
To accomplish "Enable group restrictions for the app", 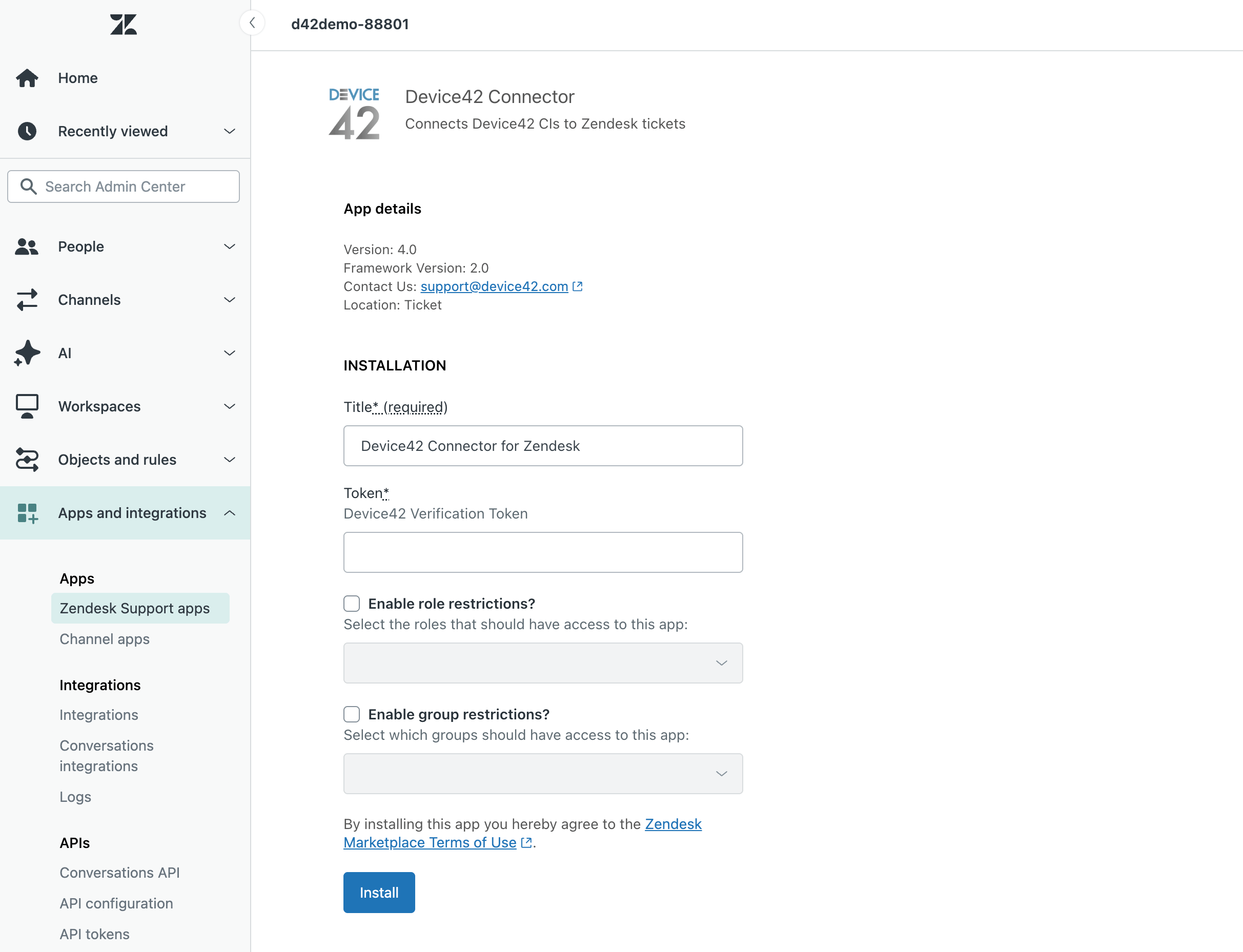I will tap(352, 714).
